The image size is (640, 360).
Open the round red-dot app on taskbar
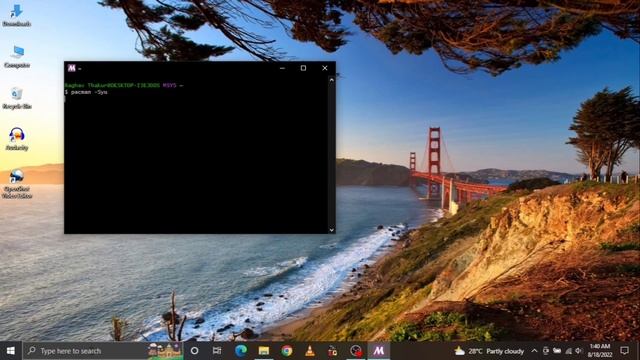(x=356, y=351)
